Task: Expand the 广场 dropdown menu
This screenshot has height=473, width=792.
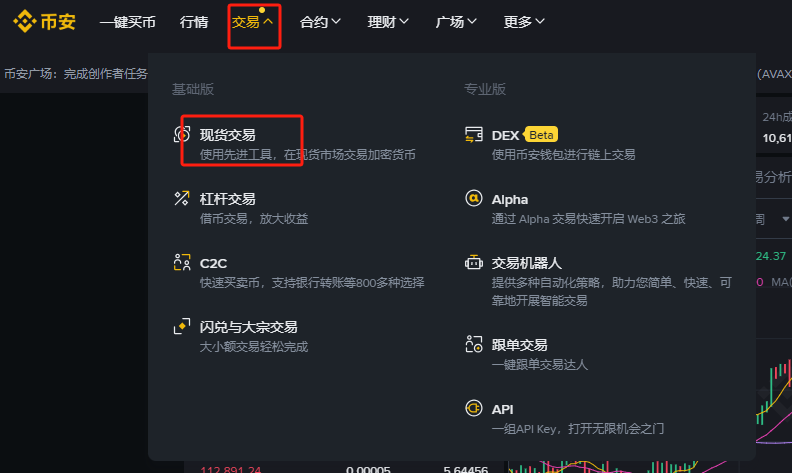Action: point(456,22)
